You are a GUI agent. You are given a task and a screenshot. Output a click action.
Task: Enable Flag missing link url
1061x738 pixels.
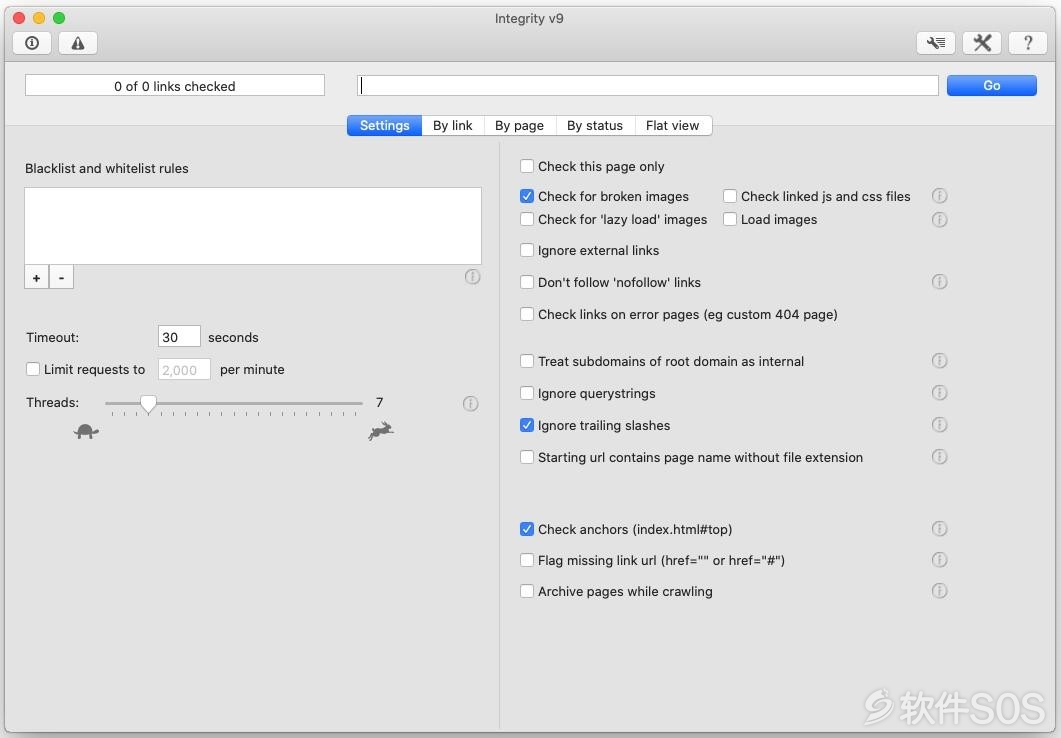[526, 560]
